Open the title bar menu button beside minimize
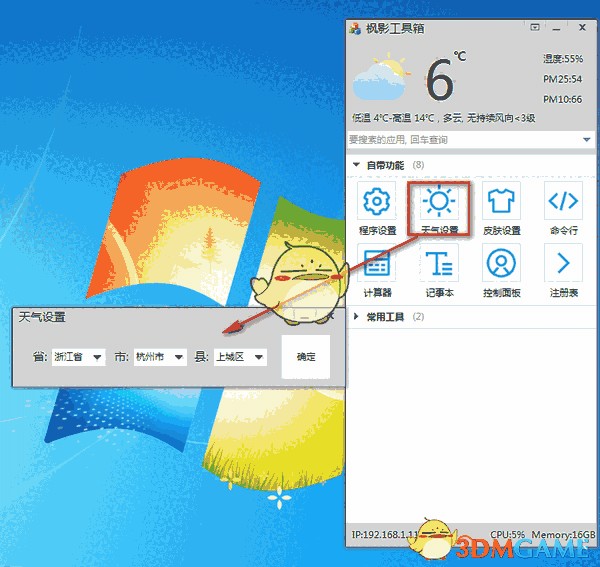This screenshot has width=600, height=567. 535,28
